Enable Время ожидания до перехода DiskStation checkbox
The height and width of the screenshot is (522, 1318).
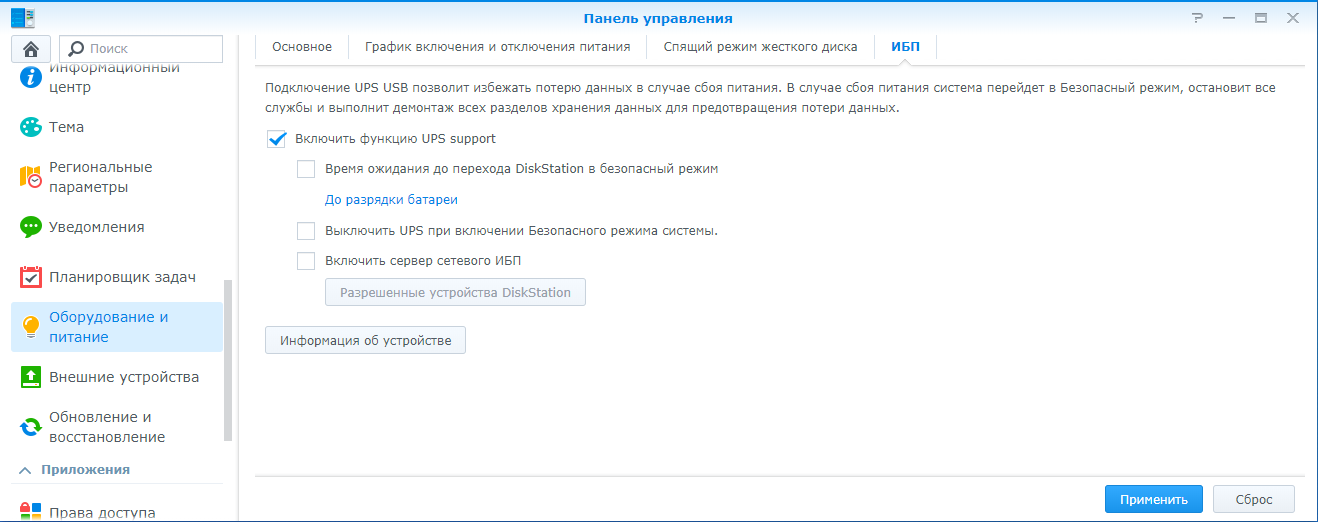(x=306, y=169)
